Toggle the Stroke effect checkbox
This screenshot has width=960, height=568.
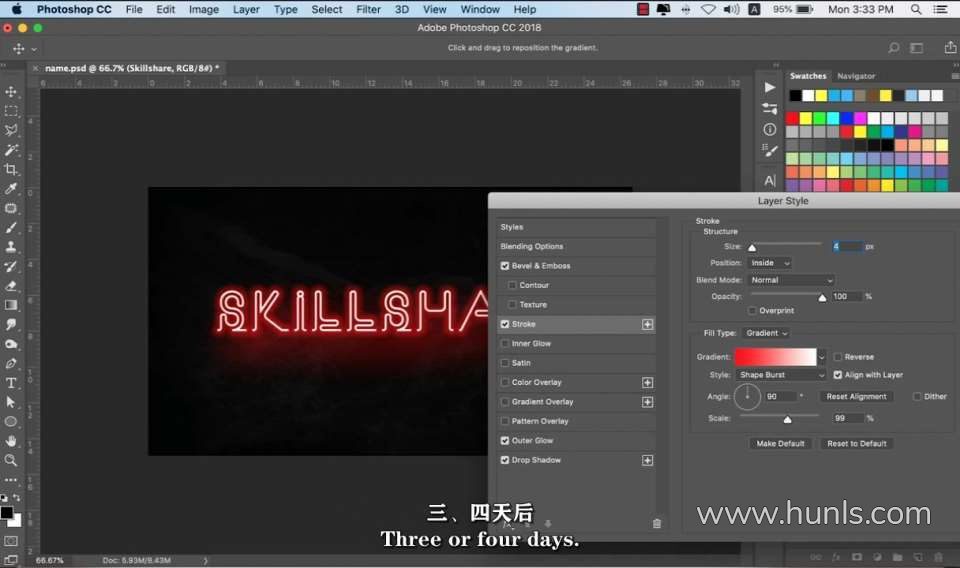[505, 324]
